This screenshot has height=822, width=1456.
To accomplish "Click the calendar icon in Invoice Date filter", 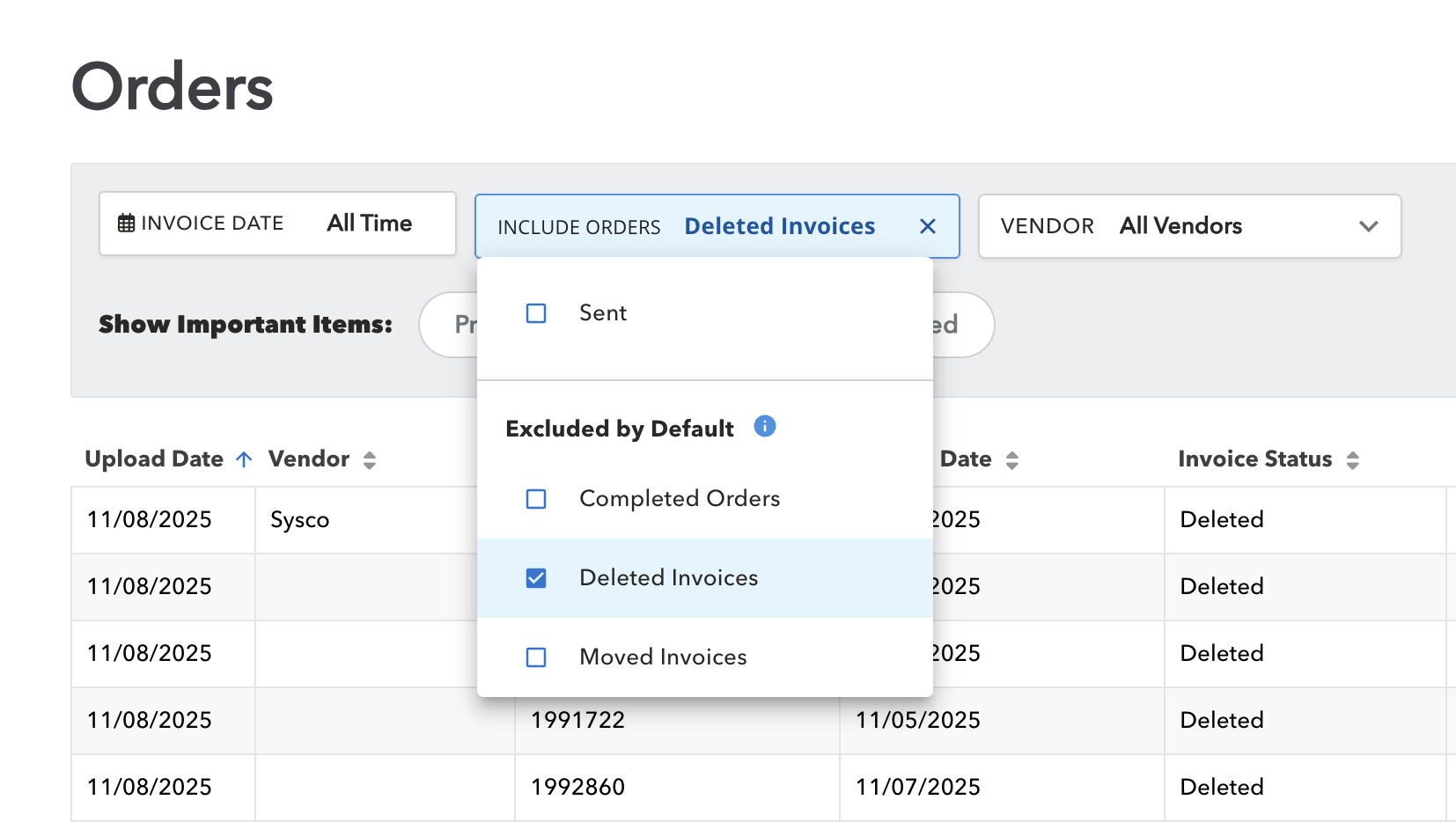I will [x=126, y=224].
